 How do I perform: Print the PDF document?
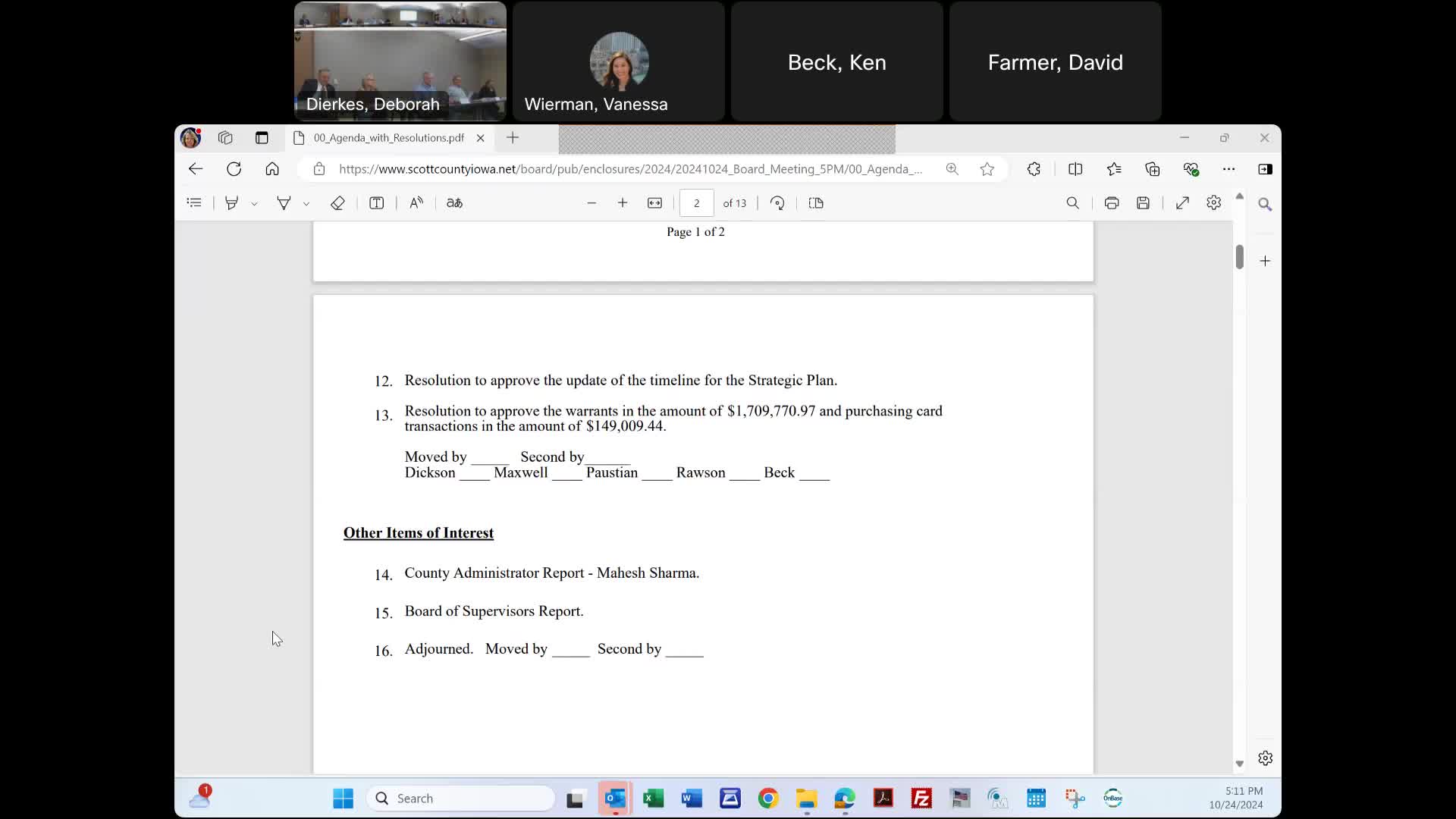point(1112,203)
